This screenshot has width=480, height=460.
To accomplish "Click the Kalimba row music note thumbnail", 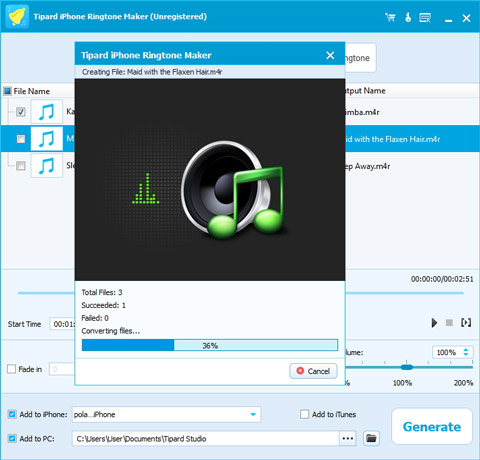I will click(47, 111).
